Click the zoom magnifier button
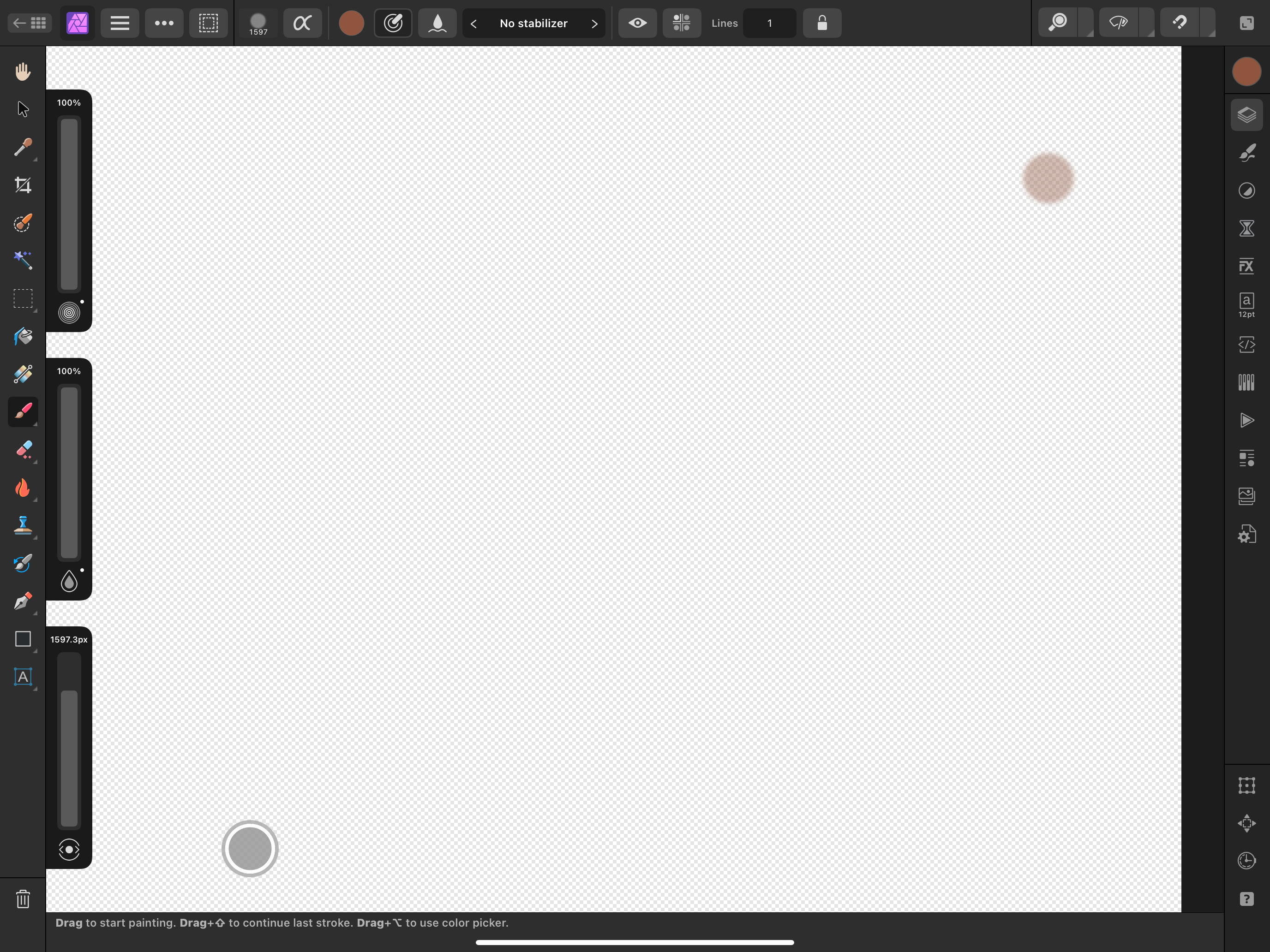 [x=1058, y=23]
